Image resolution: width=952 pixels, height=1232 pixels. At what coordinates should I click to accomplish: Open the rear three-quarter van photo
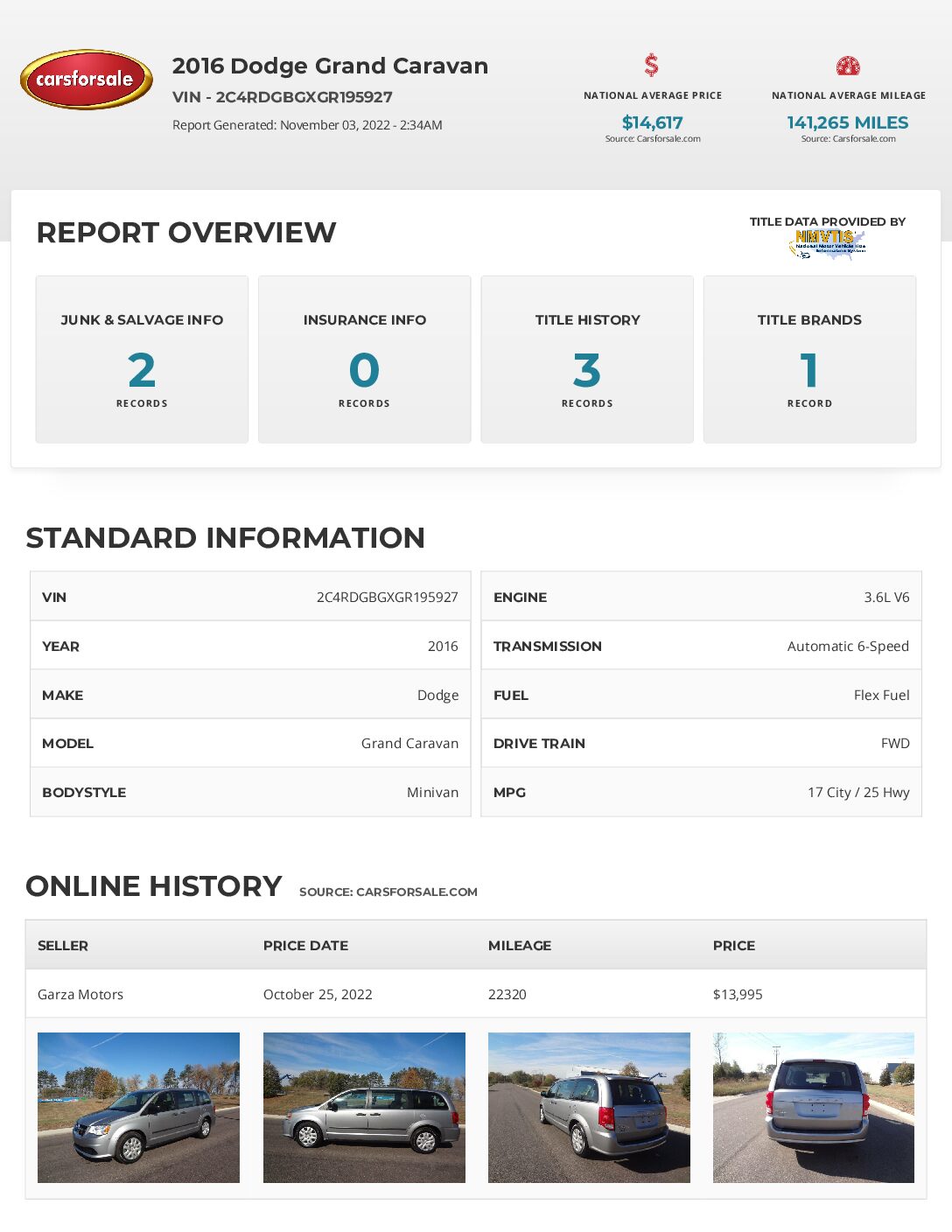pyautogui.click(x=589, y=1108)
